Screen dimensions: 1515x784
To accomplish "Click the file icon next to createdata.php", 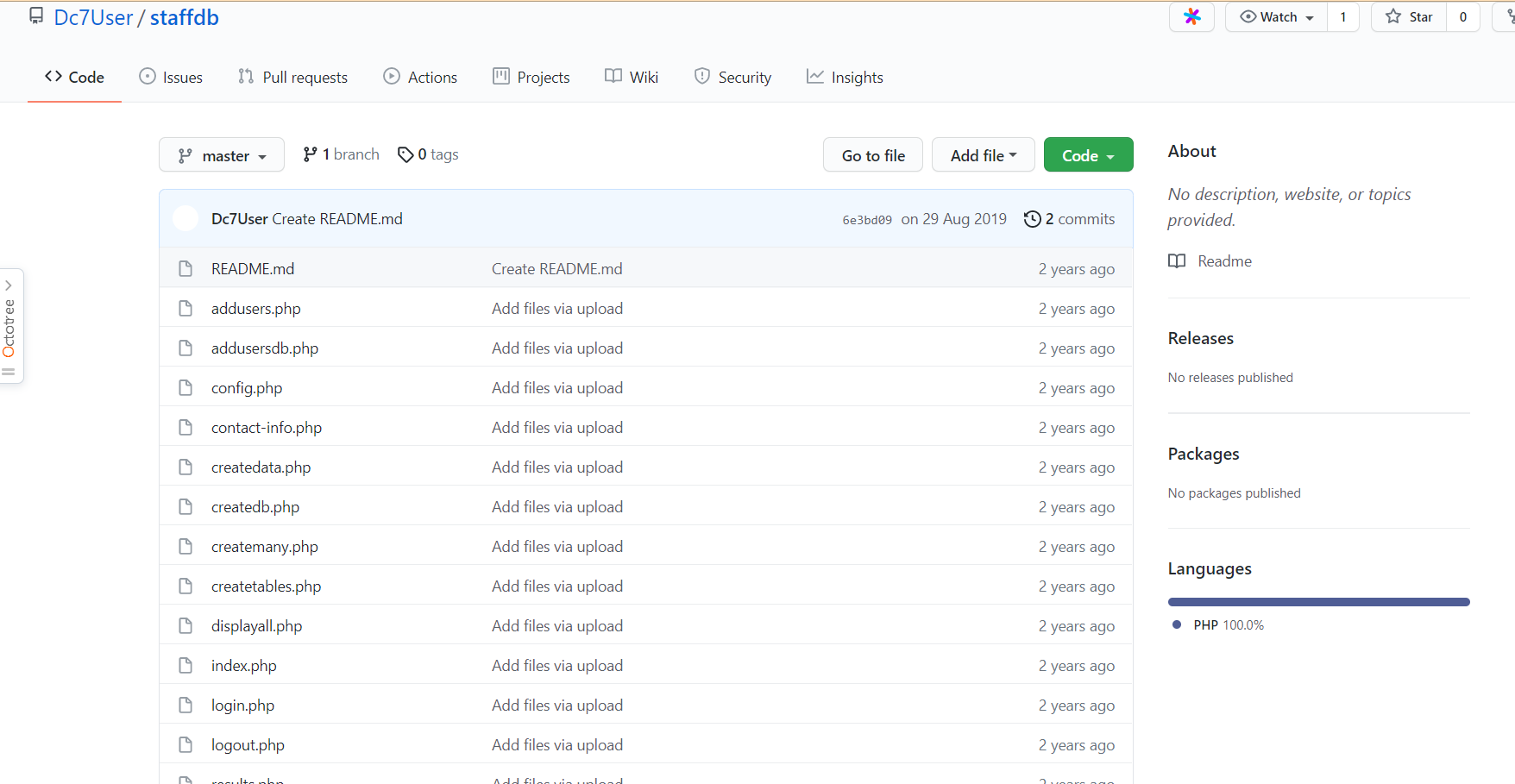I will click(185, 467).
